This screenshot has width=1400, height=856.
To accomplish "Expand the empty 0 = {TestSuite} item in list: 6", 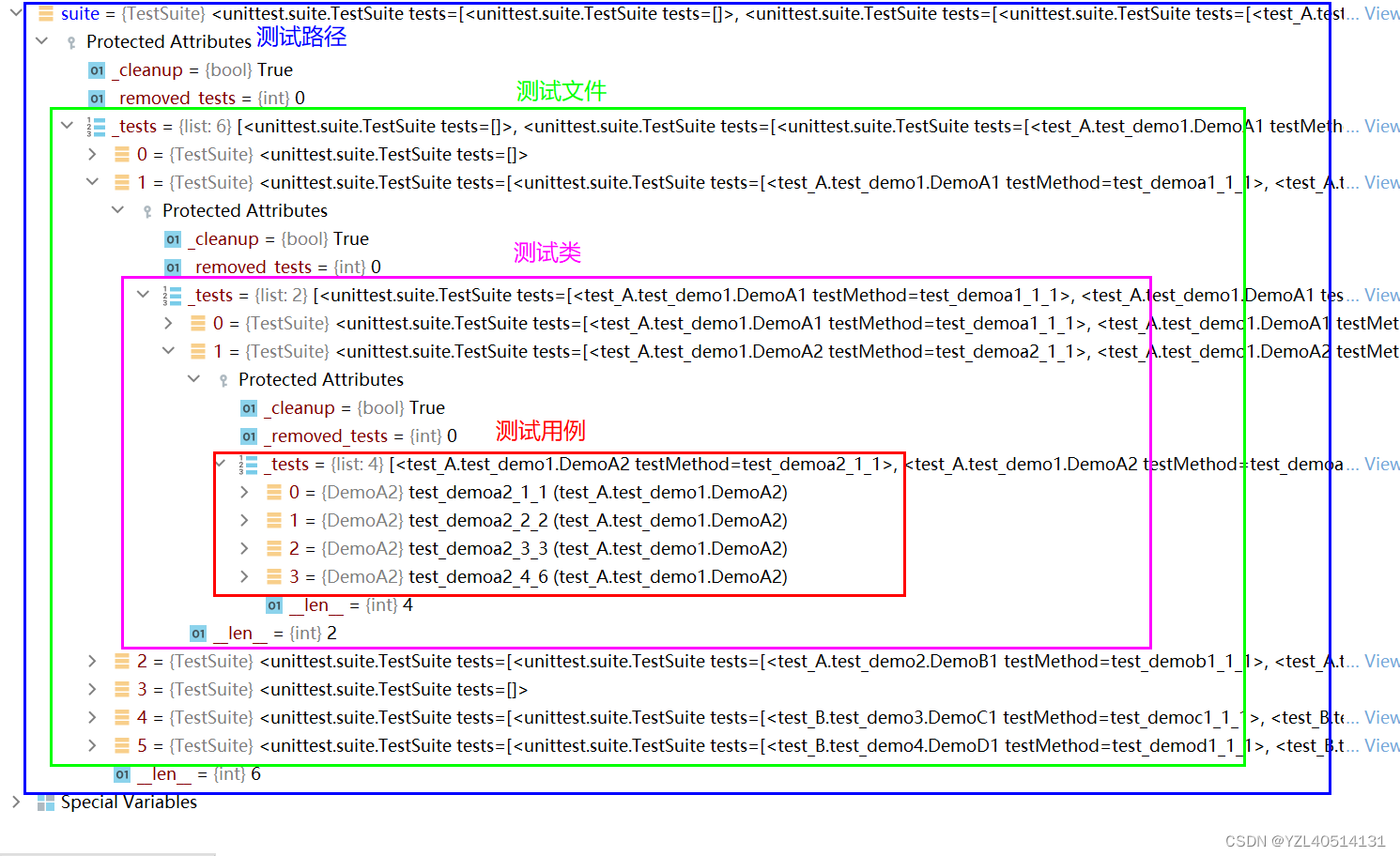I will 92,154.
